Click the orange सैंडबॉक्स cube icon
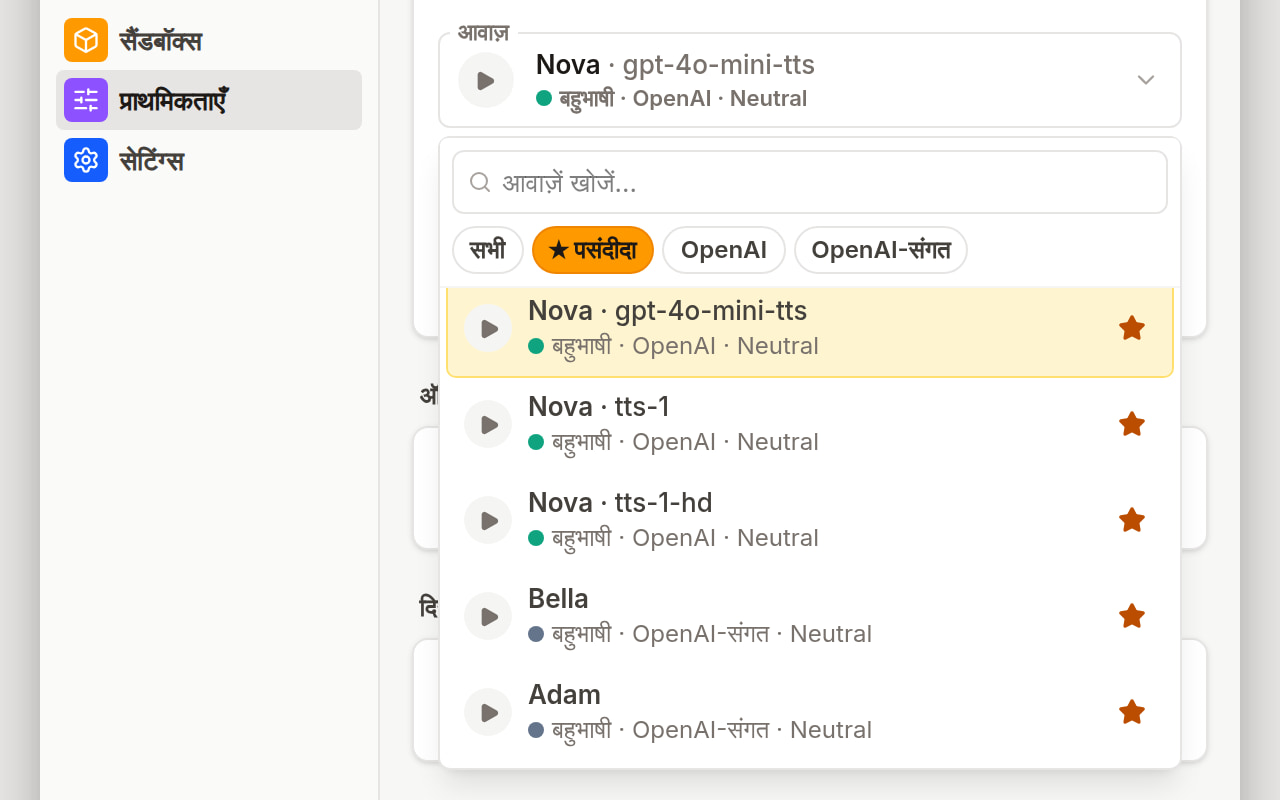 click(x=86, y=40)
